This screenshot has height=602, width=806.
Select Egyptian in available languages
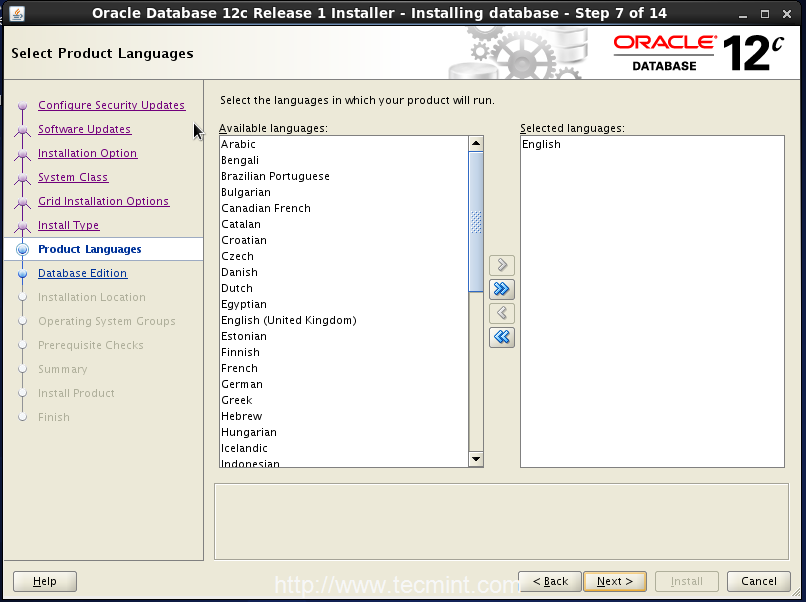[344, 304]
